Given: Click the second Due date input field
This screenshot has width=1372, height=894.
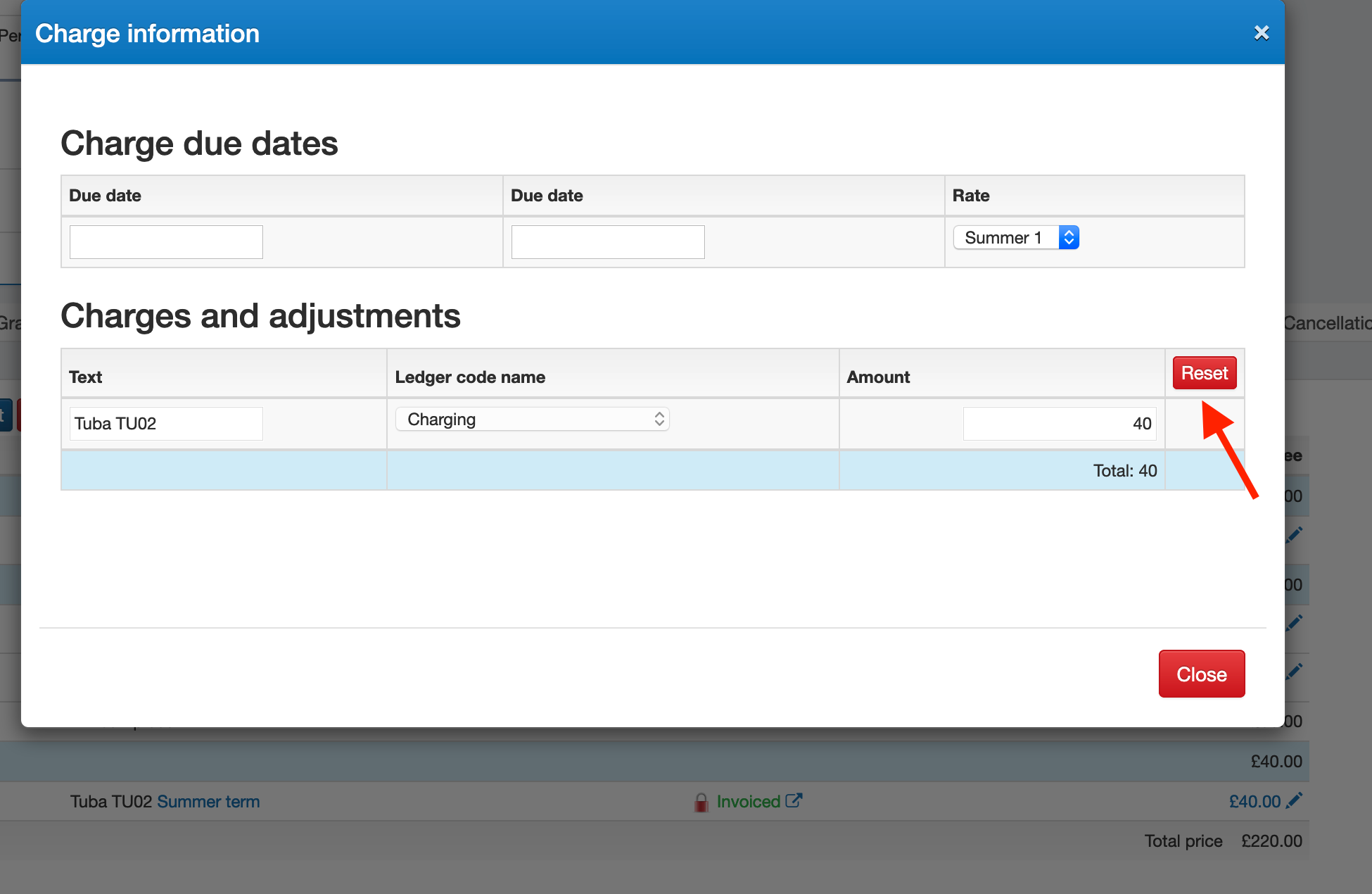Looking at the screenshot, I should click(x=608, y=242).
